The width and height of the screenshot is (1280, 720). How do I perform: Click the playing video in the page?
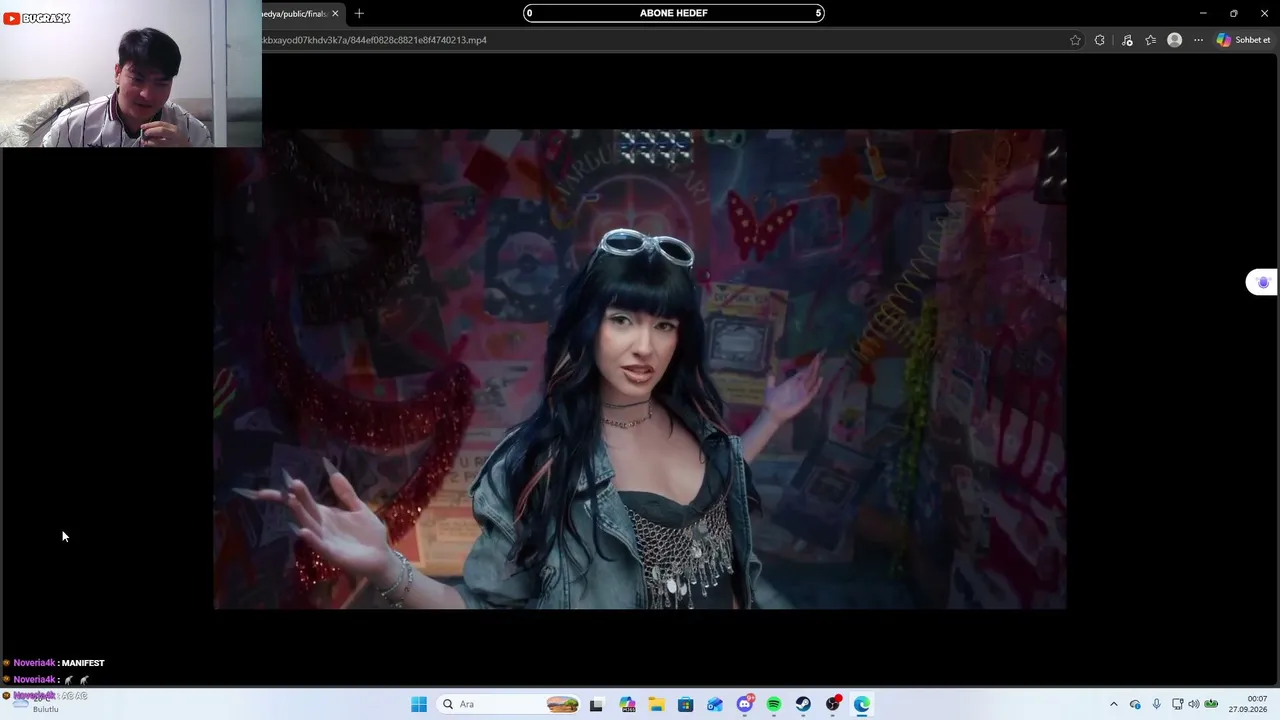(x=640, y=369)
